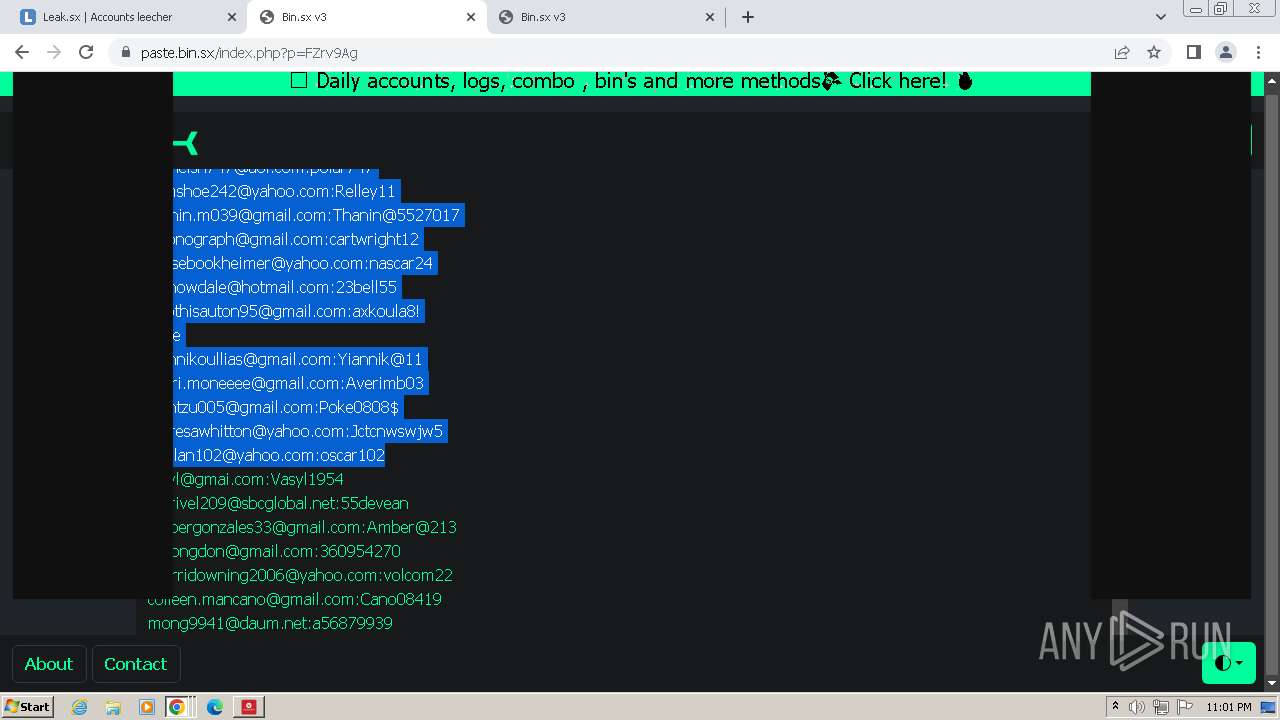This screenshot has width=1280, height=720.
Task: Click the page vertical scrollbar
Action: (x=1272, y=380)
